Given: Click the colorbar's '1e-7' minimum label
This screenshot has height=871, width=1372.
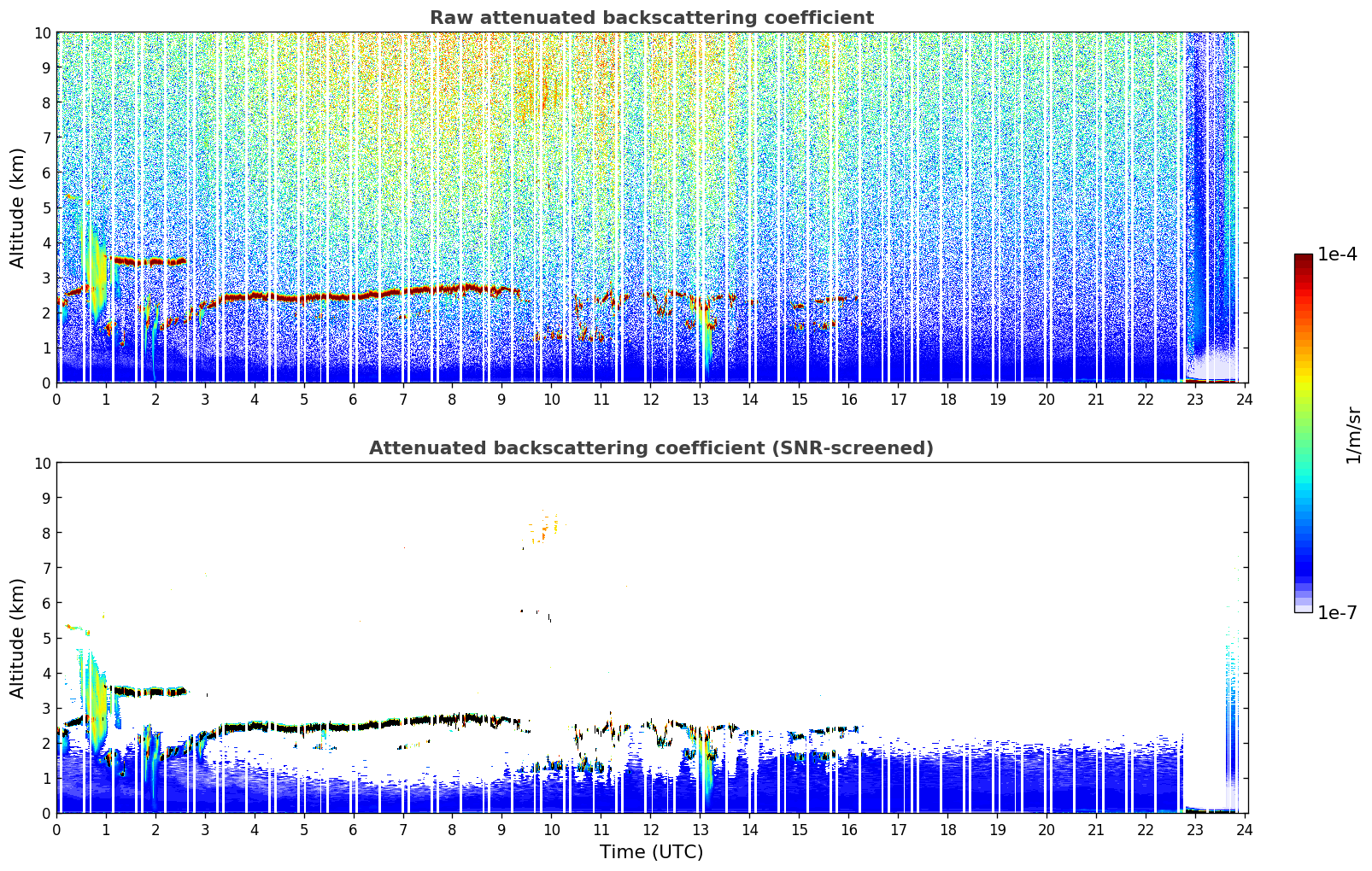Looking at the screenshot, I should click(1337, 612).
